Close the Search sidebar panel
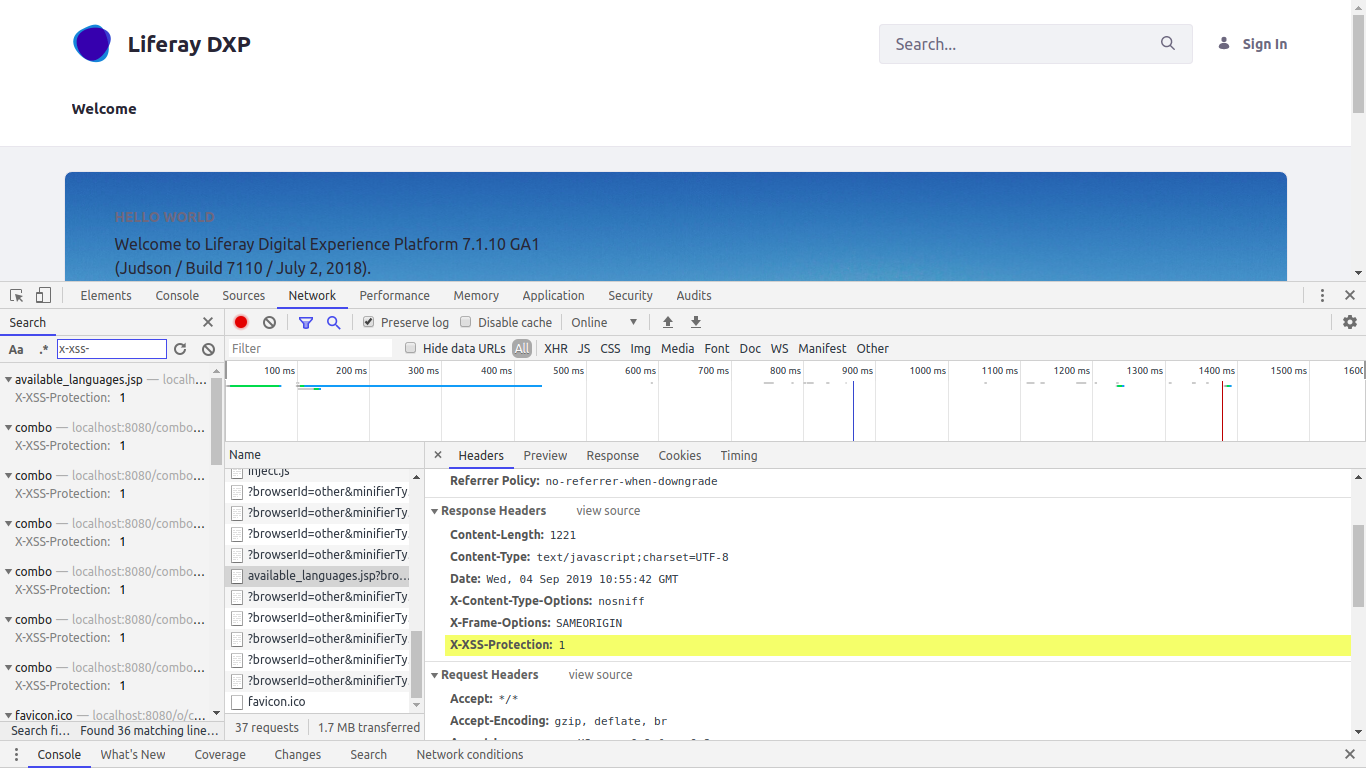The width and height of the screenshot is (1366, 768). pyautogui.click(x=208, y=322)
